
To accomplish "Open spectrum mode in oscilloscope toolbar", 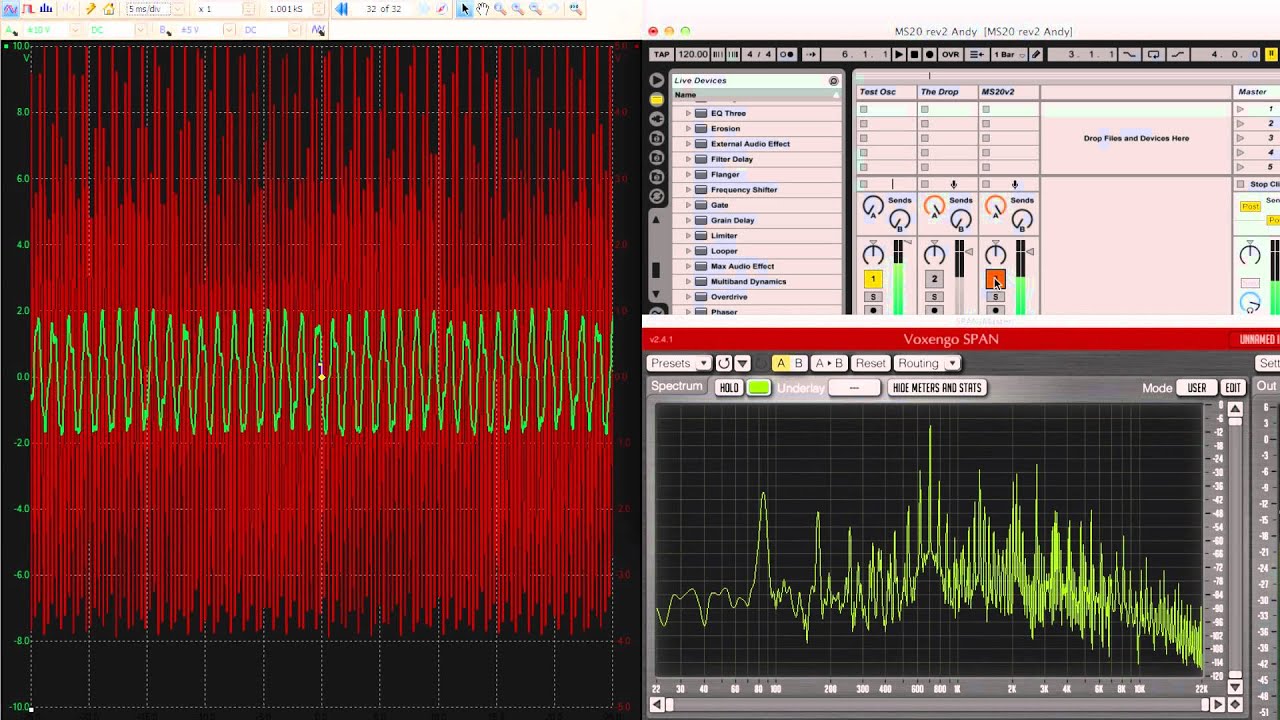I will [x=46, y=9].
